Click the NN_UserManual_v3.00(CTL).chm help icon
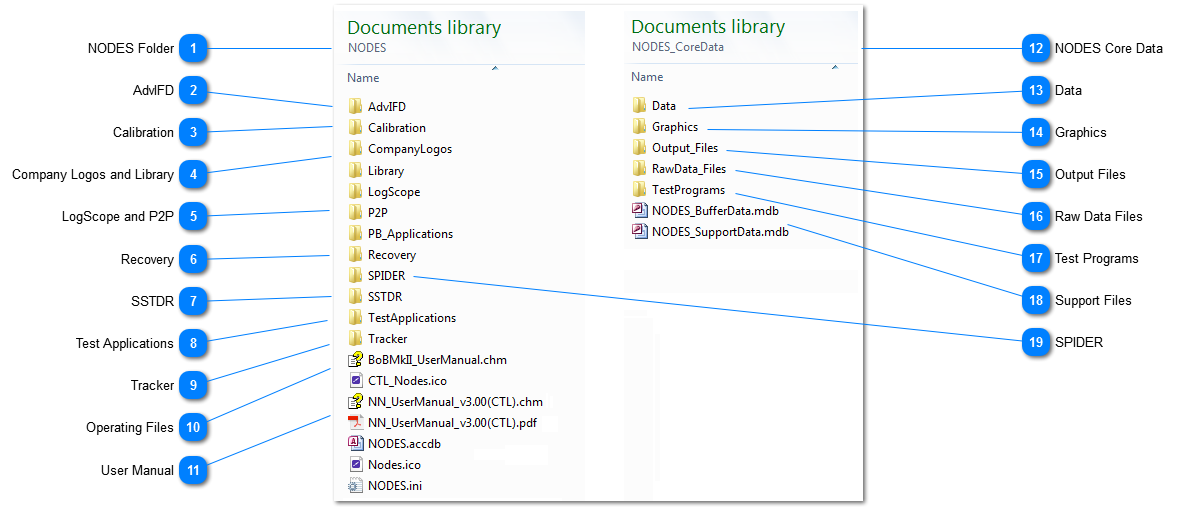Viewport: 1179px width, 510px height. point(356,402)
